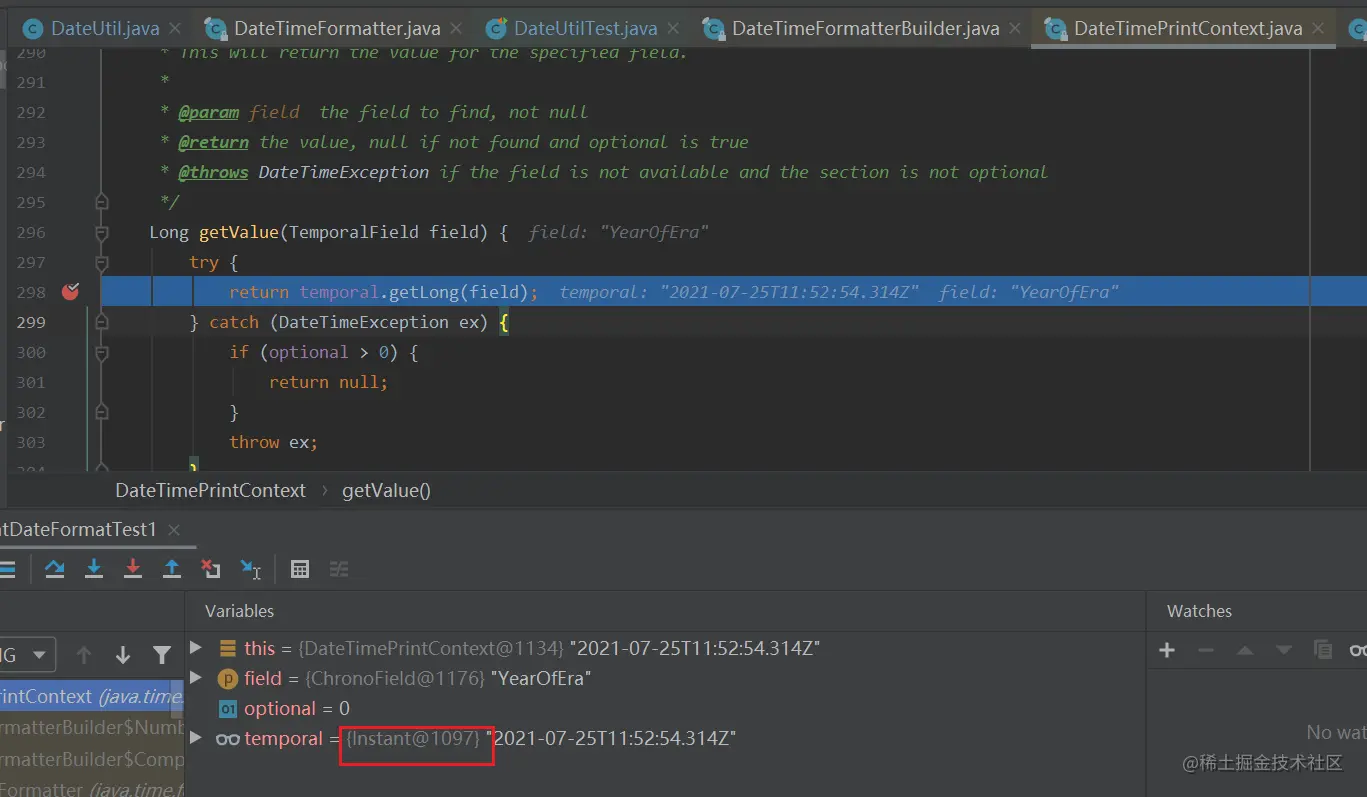Select the stack frame ending in 'rmatterBuilder$Comp'
Screen dimensions: 1367x797
92,759
